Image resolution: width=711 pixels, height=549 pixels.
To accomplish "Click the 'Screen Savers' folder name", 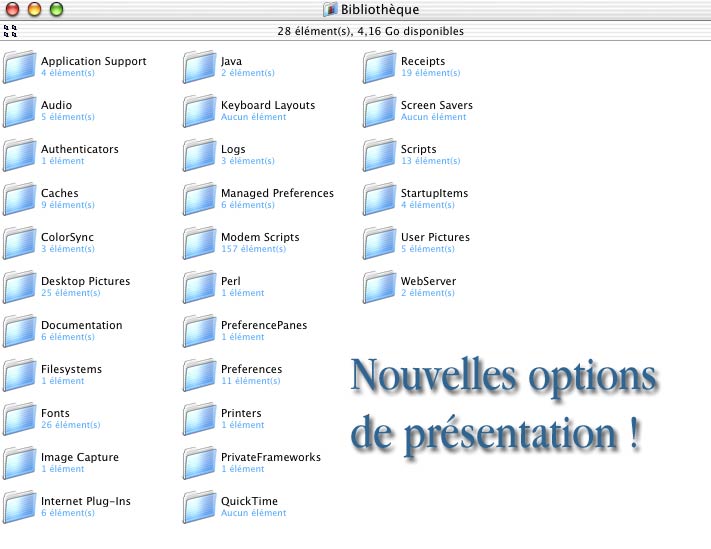I will 437,105.
